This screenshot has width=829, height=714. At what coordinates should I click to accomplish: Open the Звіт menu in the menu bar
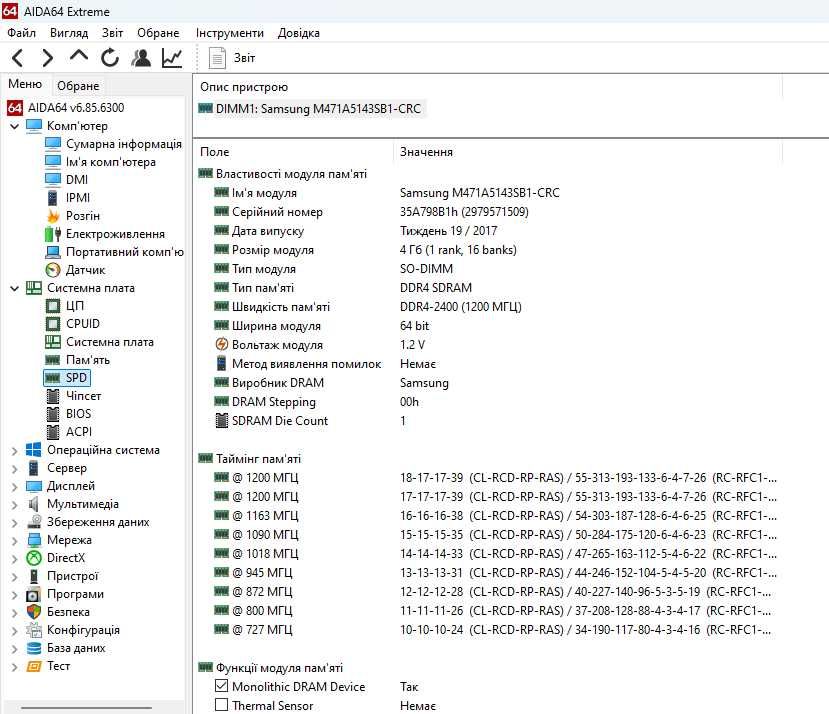[x=112, y=33]
